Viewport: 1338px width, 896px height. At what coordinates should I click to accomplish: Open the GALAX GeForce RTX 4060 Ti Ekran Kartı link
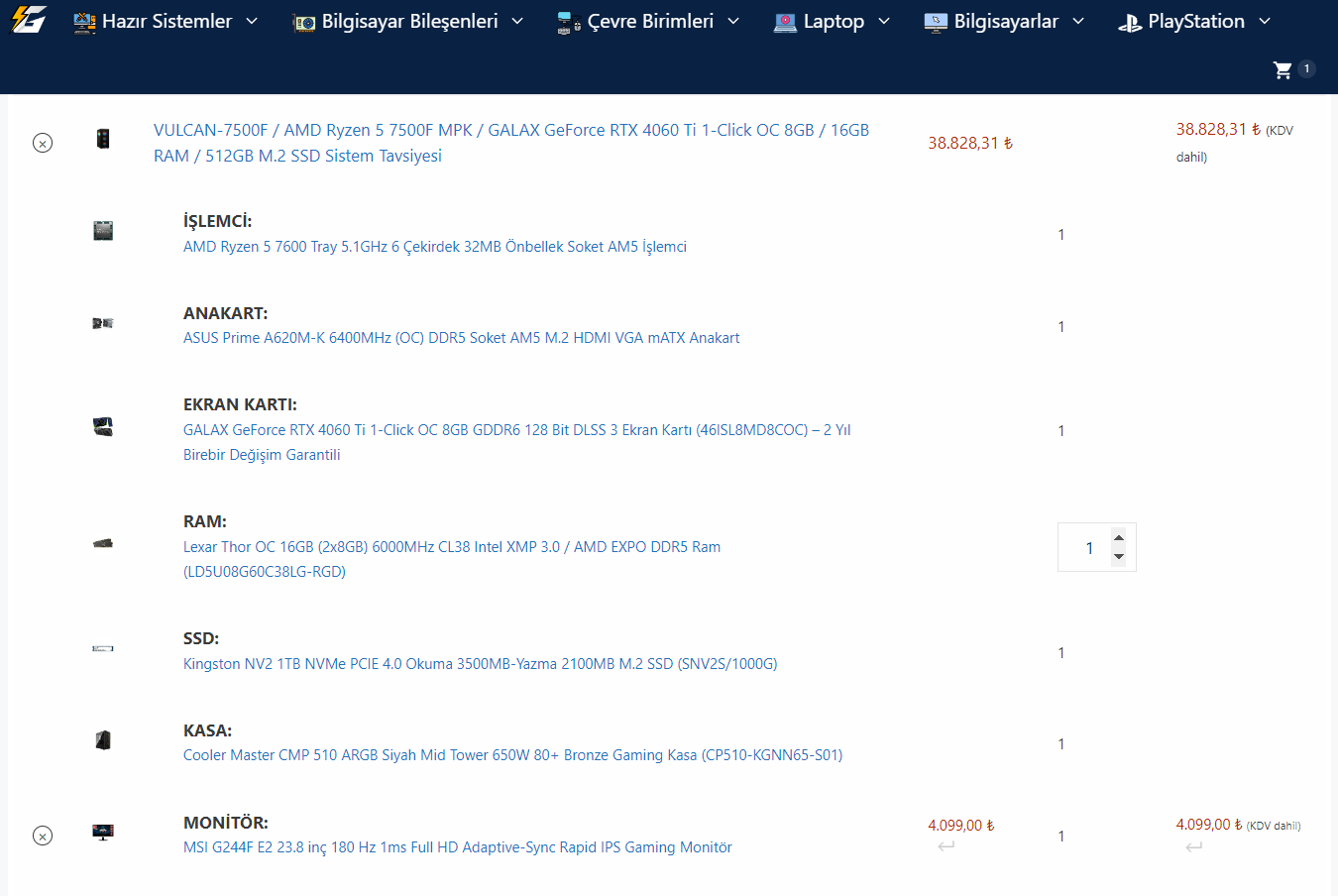coord(516,442)
